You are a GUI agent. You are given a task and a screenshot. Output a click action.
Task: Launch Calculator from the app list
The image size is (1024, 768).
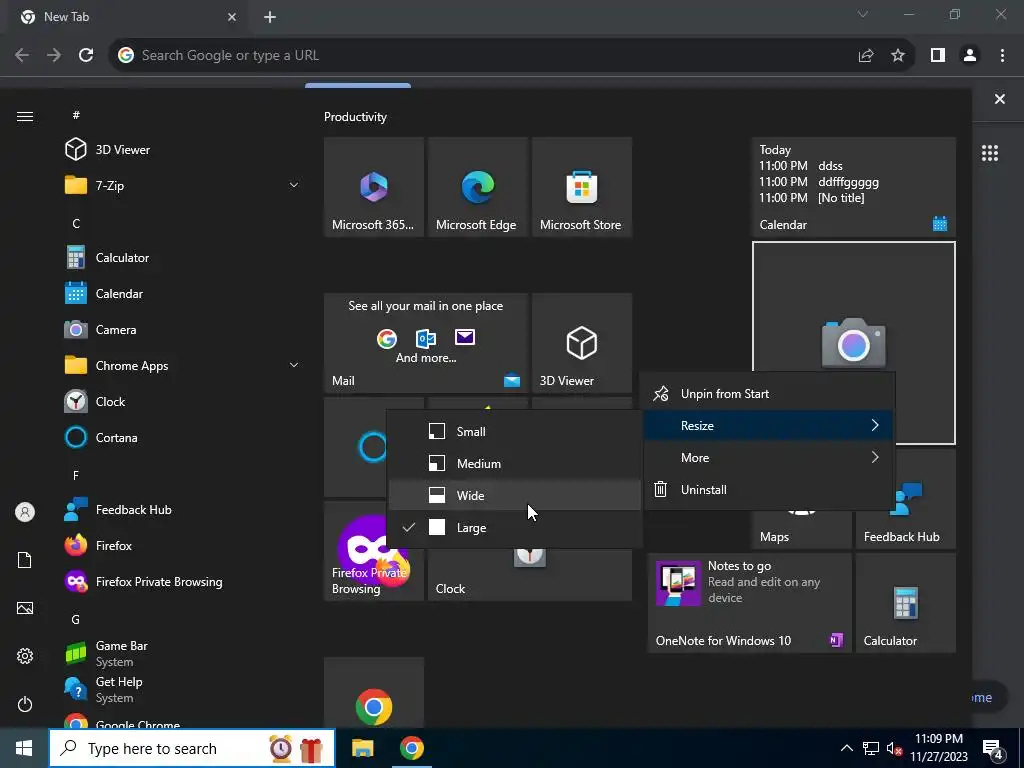pyautogui.click(x=183, y=258)
